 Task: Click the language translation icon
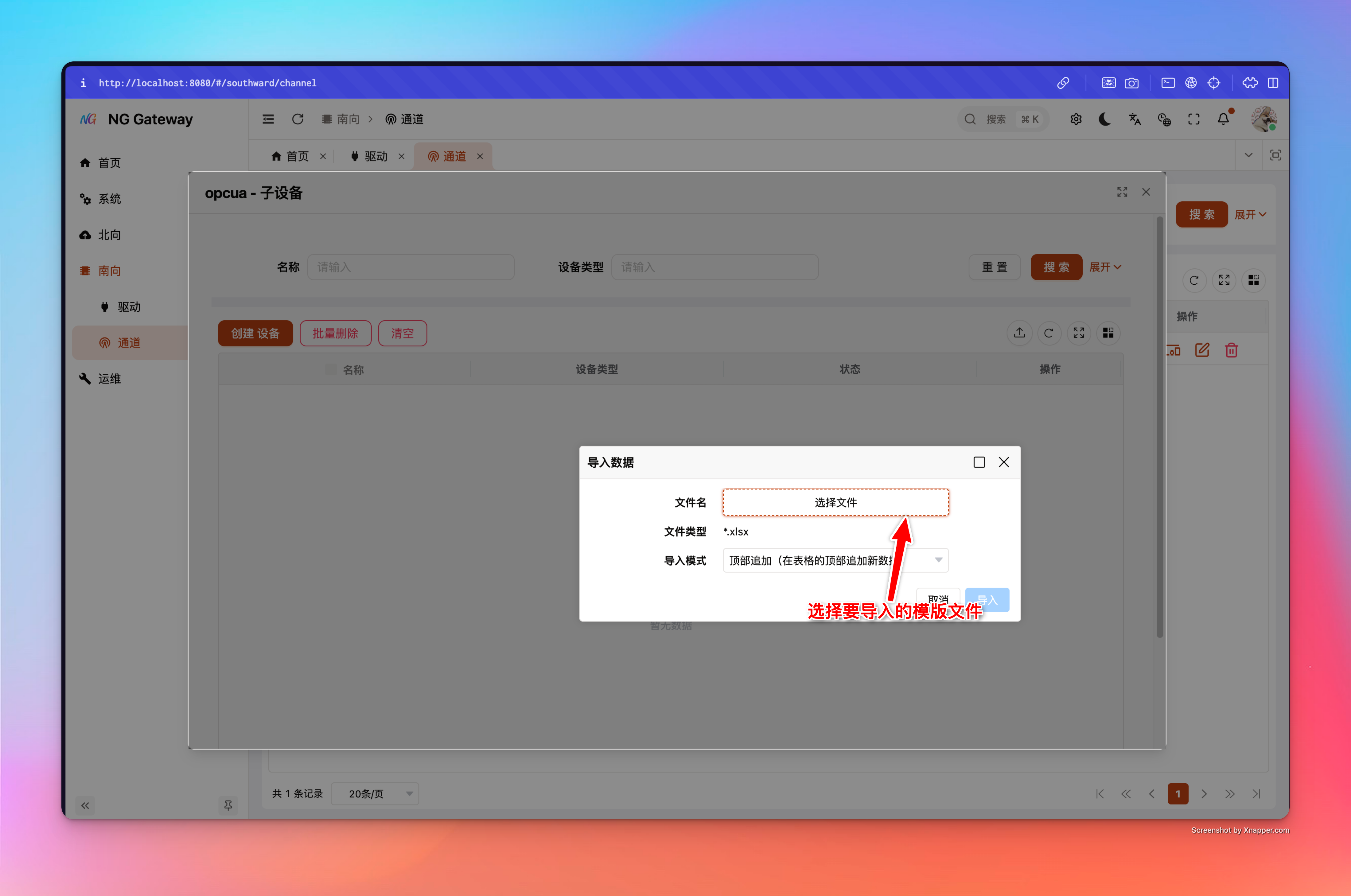tap(1135, 119)
